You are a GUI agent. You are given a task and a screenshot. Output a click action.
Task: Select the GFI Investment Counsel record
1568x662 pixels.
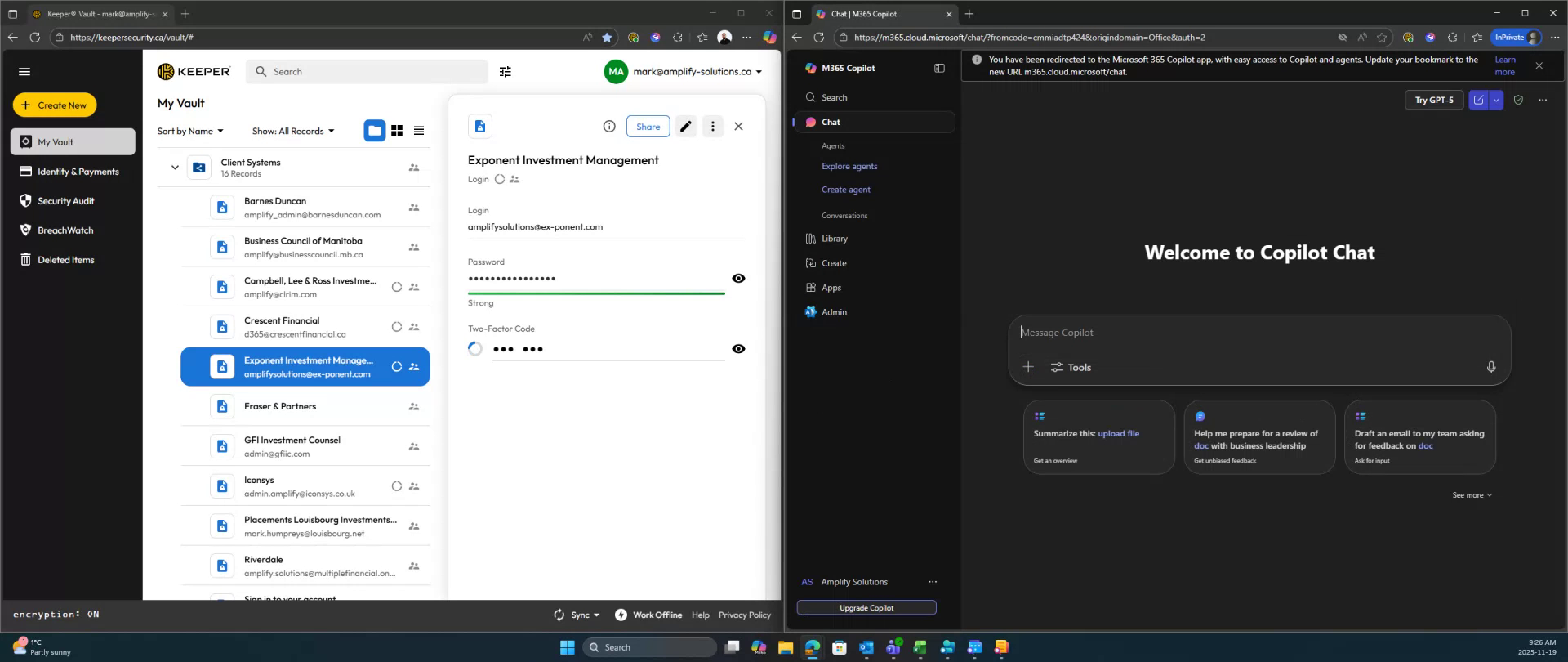point(305,446)
